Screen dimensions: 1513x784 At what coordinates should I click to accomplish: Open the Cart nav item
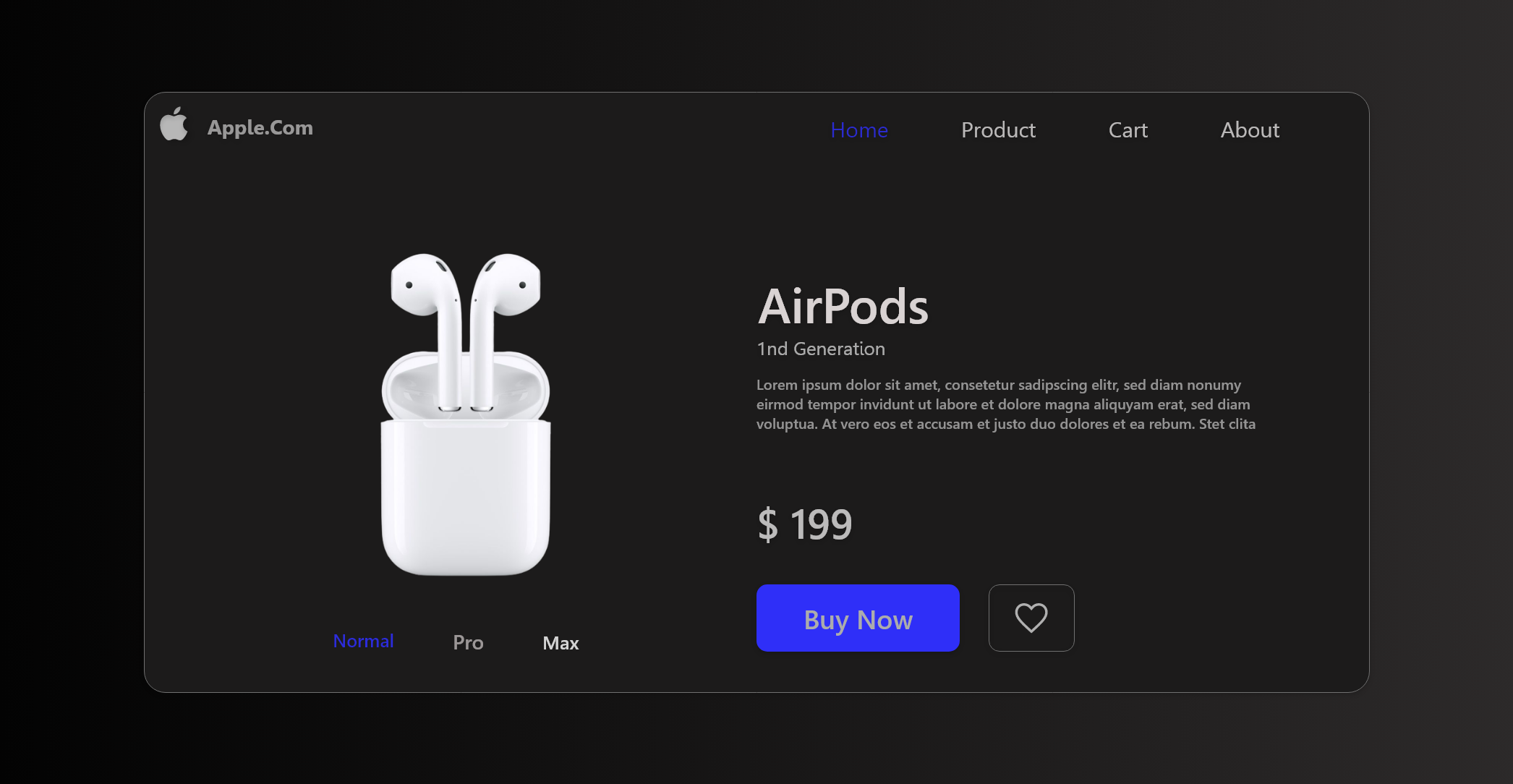[x=1128, y=130]
